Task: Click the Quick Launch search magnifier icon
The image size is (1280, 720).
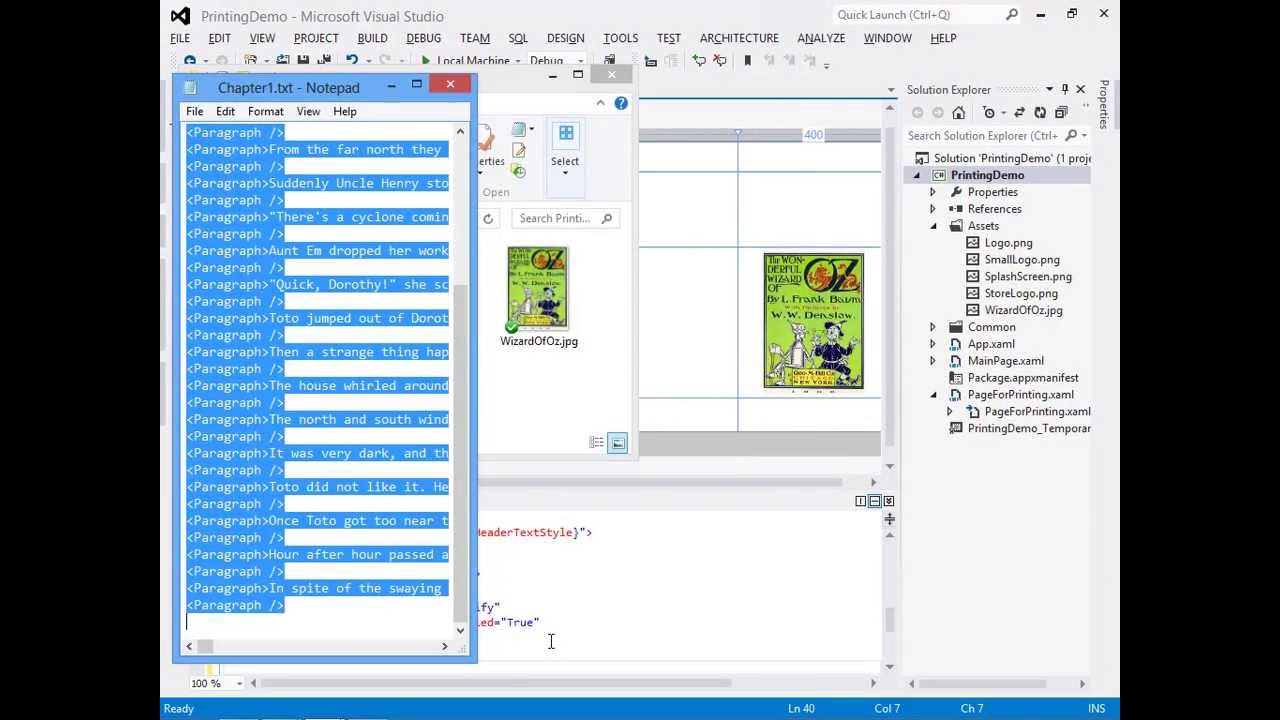Action: [1012, 15]
